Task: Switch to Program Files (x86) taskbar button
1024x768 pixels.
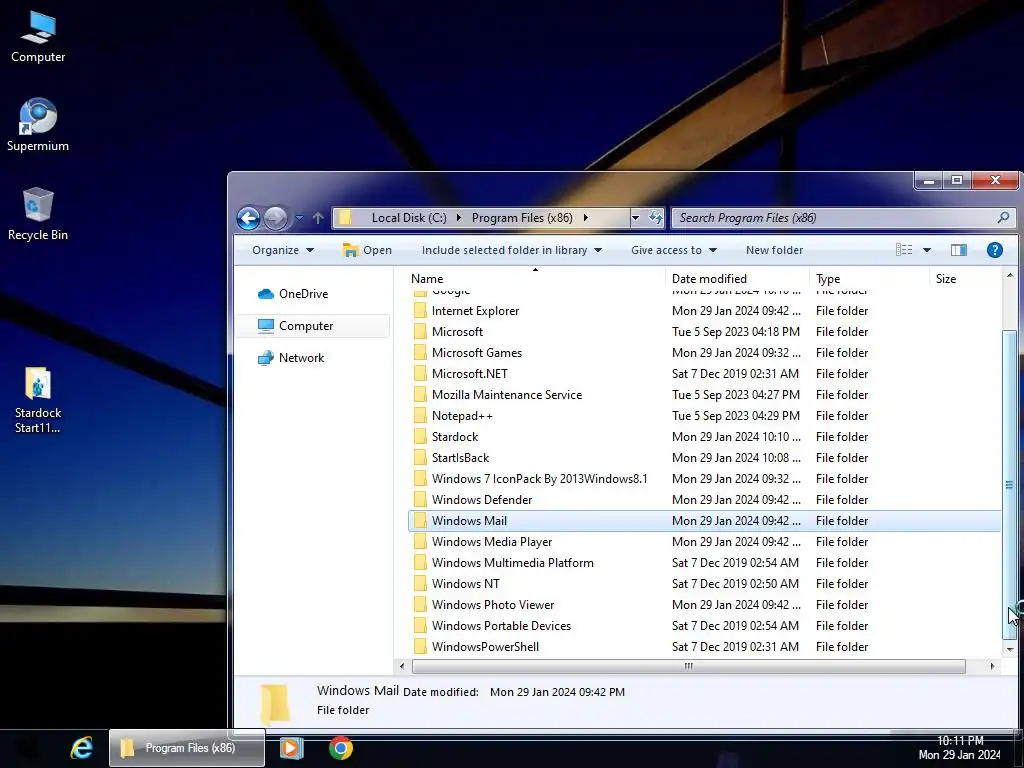Action: [x=187, y=748]
